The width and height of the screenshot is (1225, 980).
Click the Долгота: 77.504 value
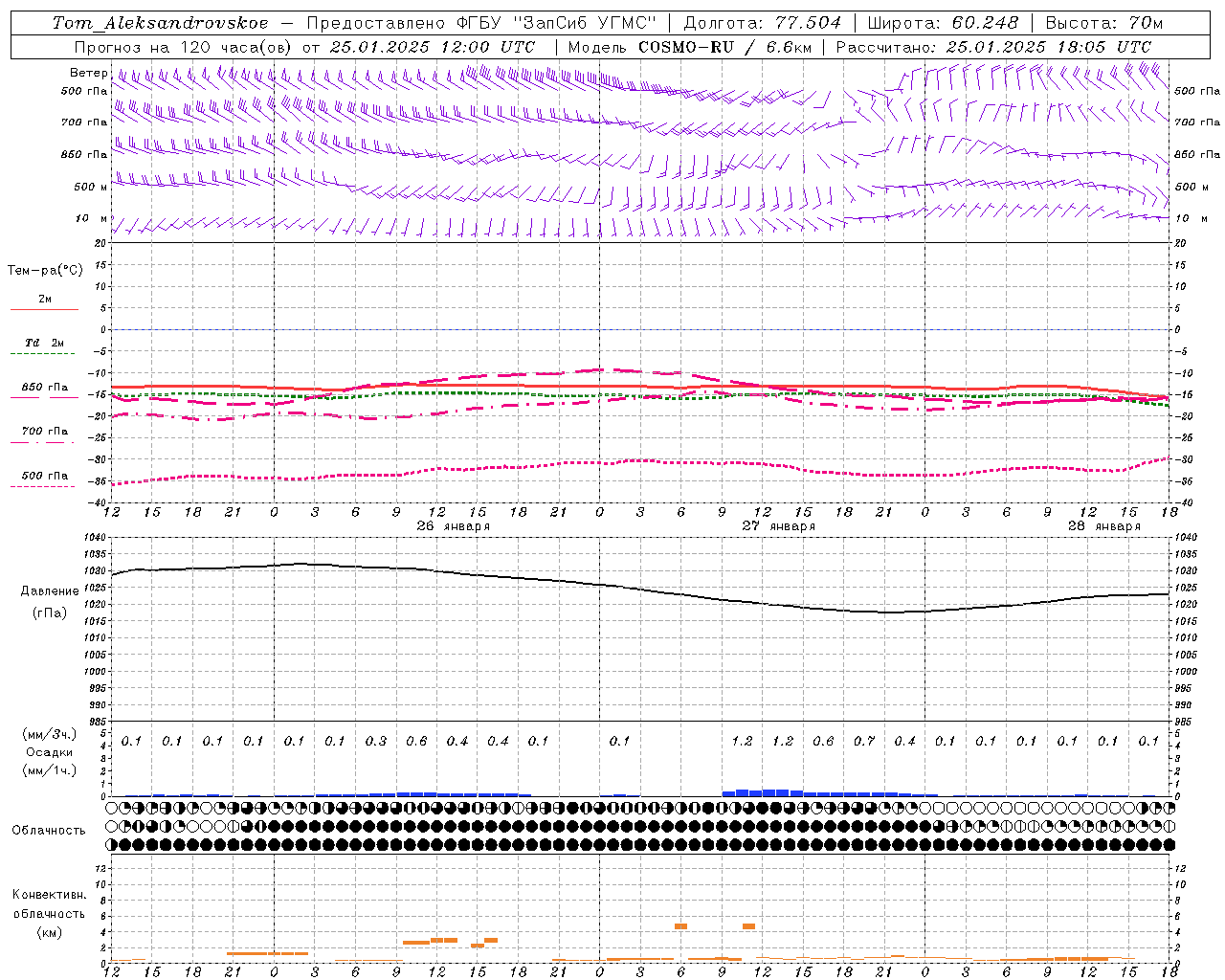point(763,23)
